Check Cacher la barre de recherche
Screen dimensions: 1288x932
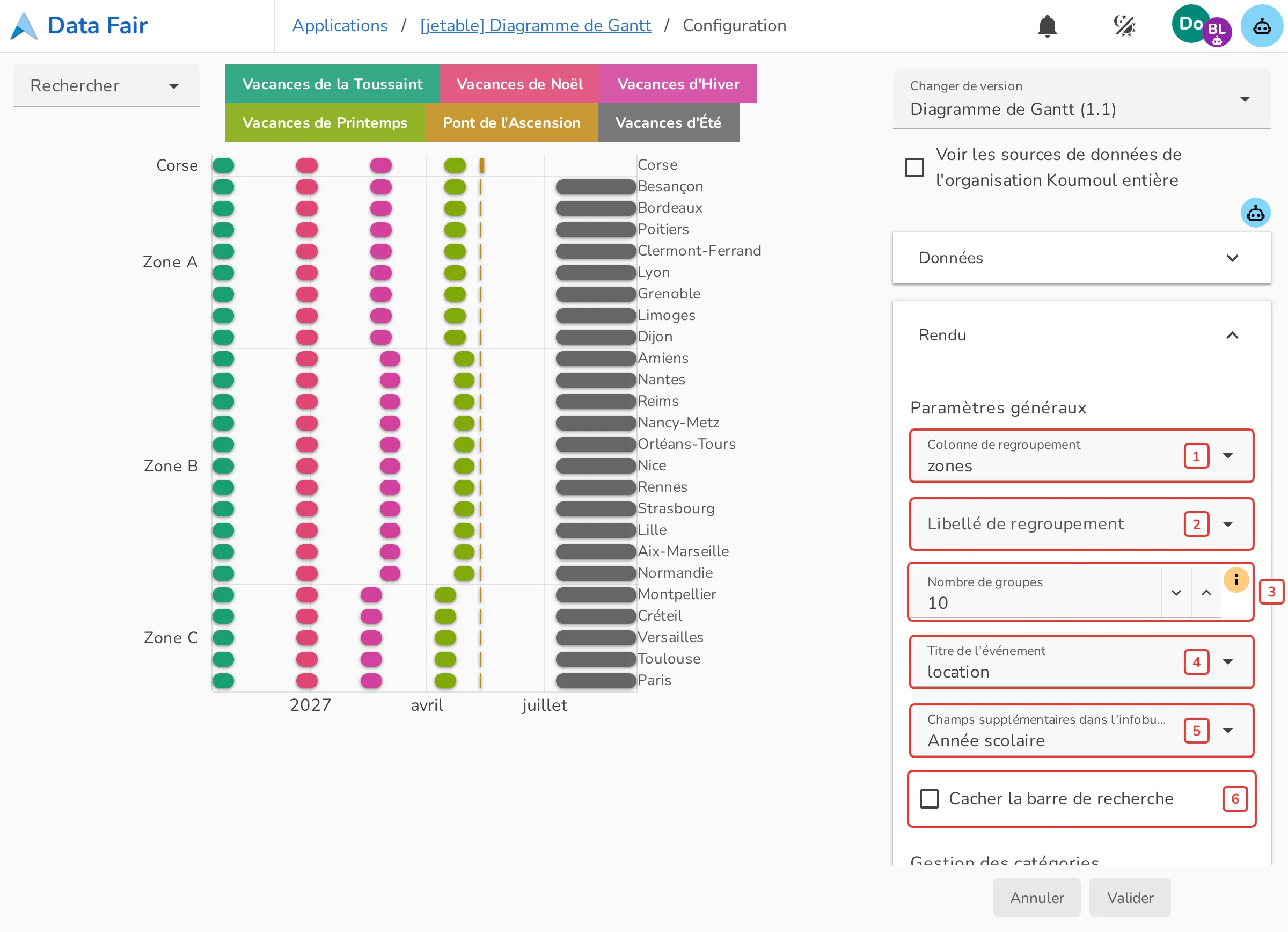(929, 799)
